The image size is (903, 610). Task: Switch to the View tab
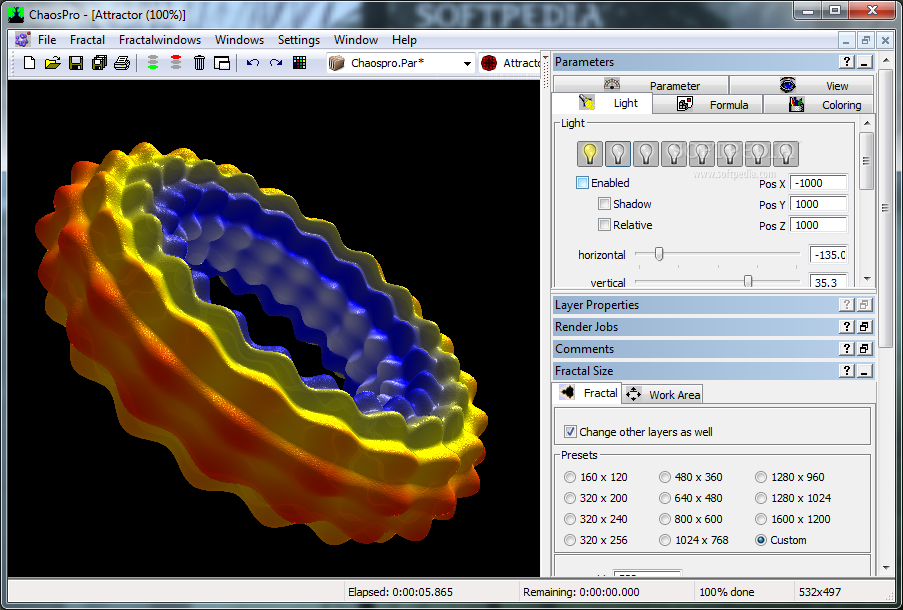[x=802, y=85]
